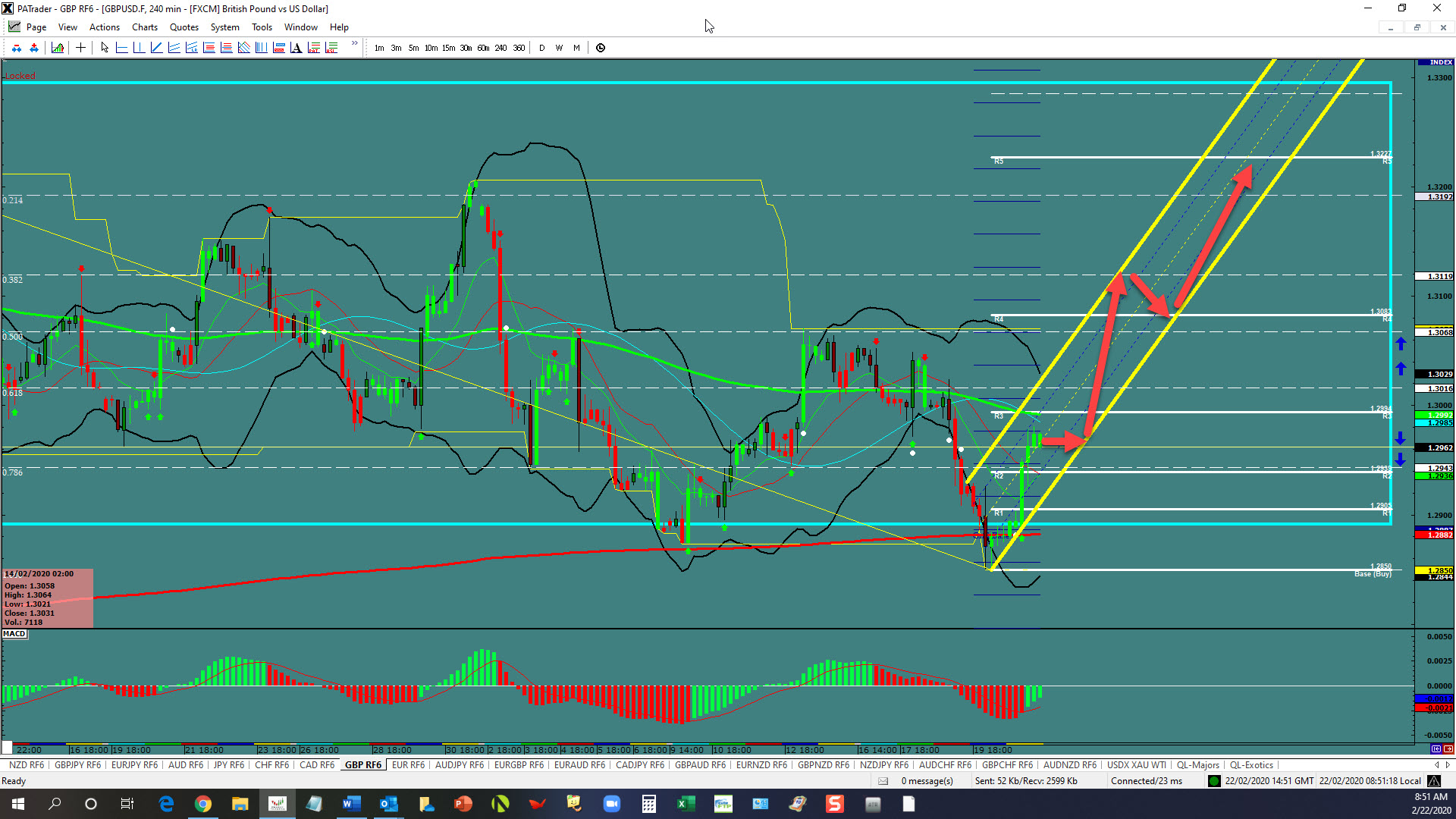The width and height of the screenshot is (1456, 819).
Task: Open the Windows Start menu
Action: [x=18, y=804]
